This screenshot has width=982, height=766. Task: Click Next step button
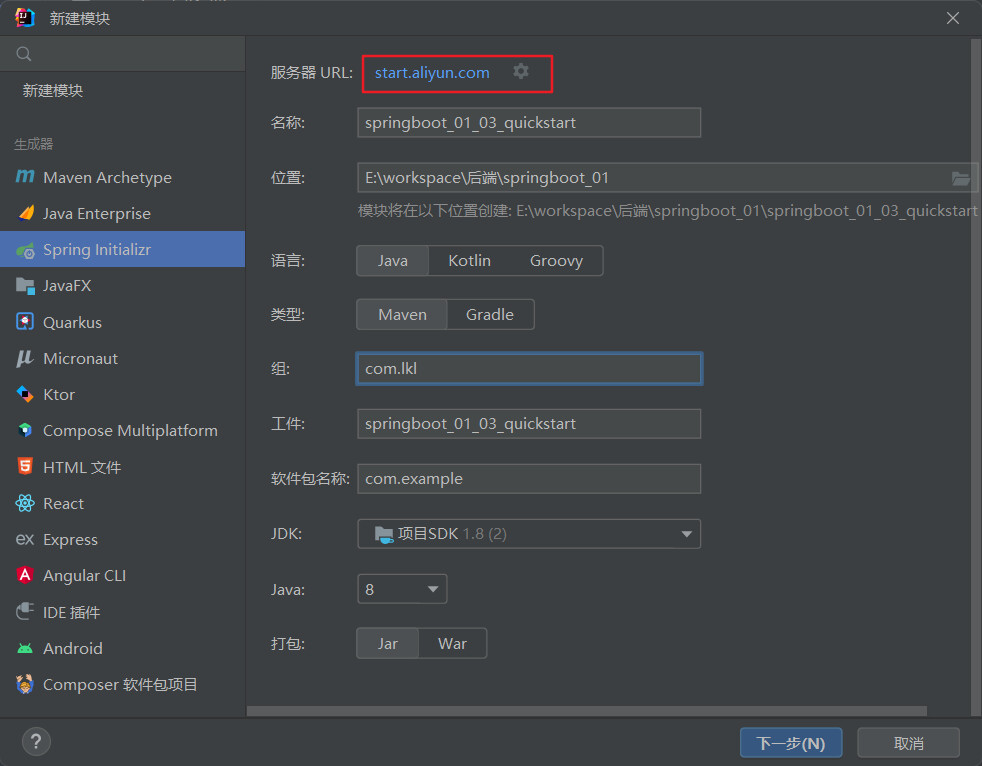coord(790,743)
